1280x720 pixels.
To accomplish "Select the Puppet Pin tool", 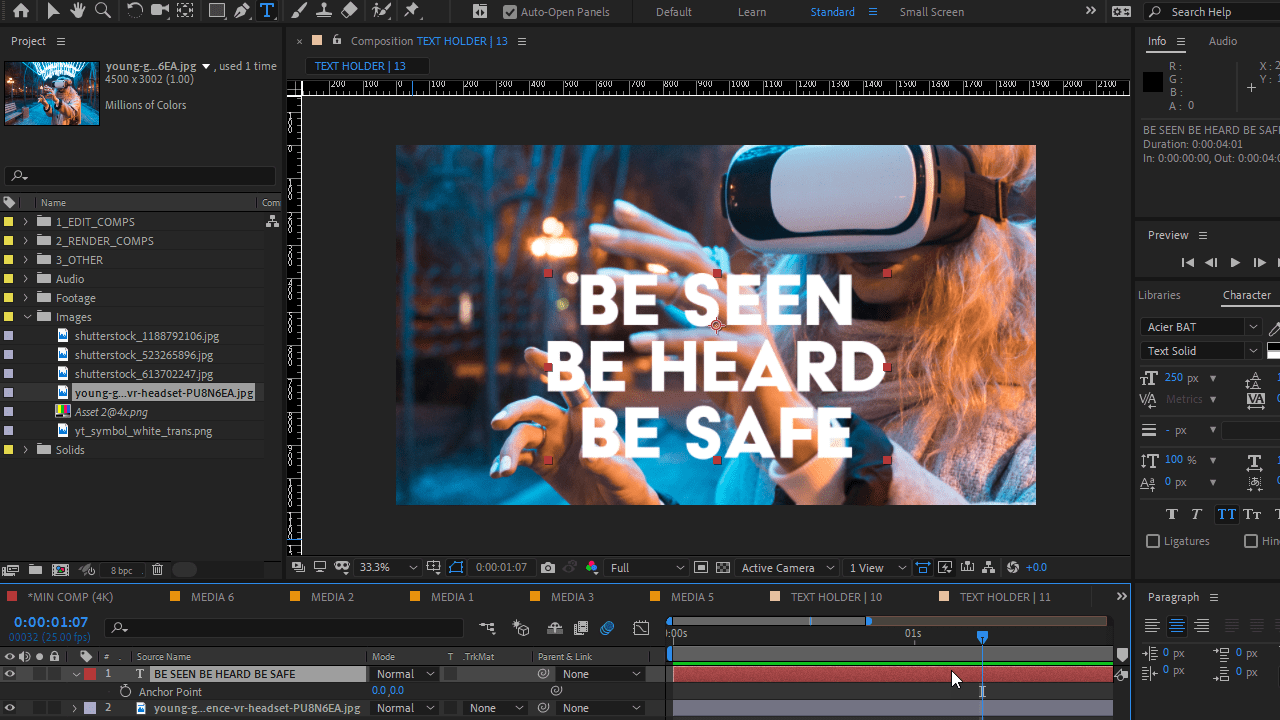I will pyautogui.click(x=413, y=11).
